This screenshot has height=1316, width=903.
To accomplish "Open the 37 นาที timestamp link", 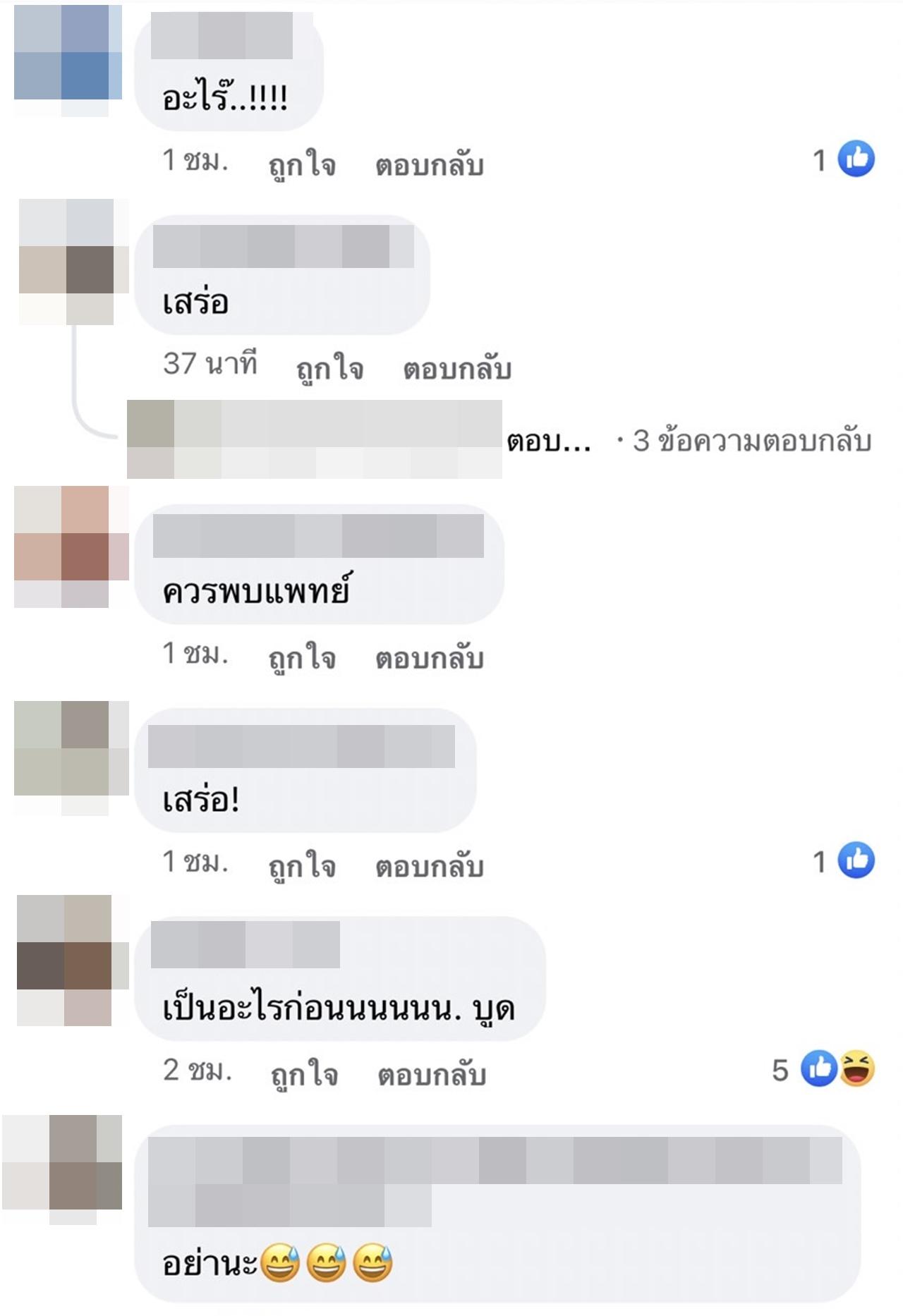I will 210,364.
